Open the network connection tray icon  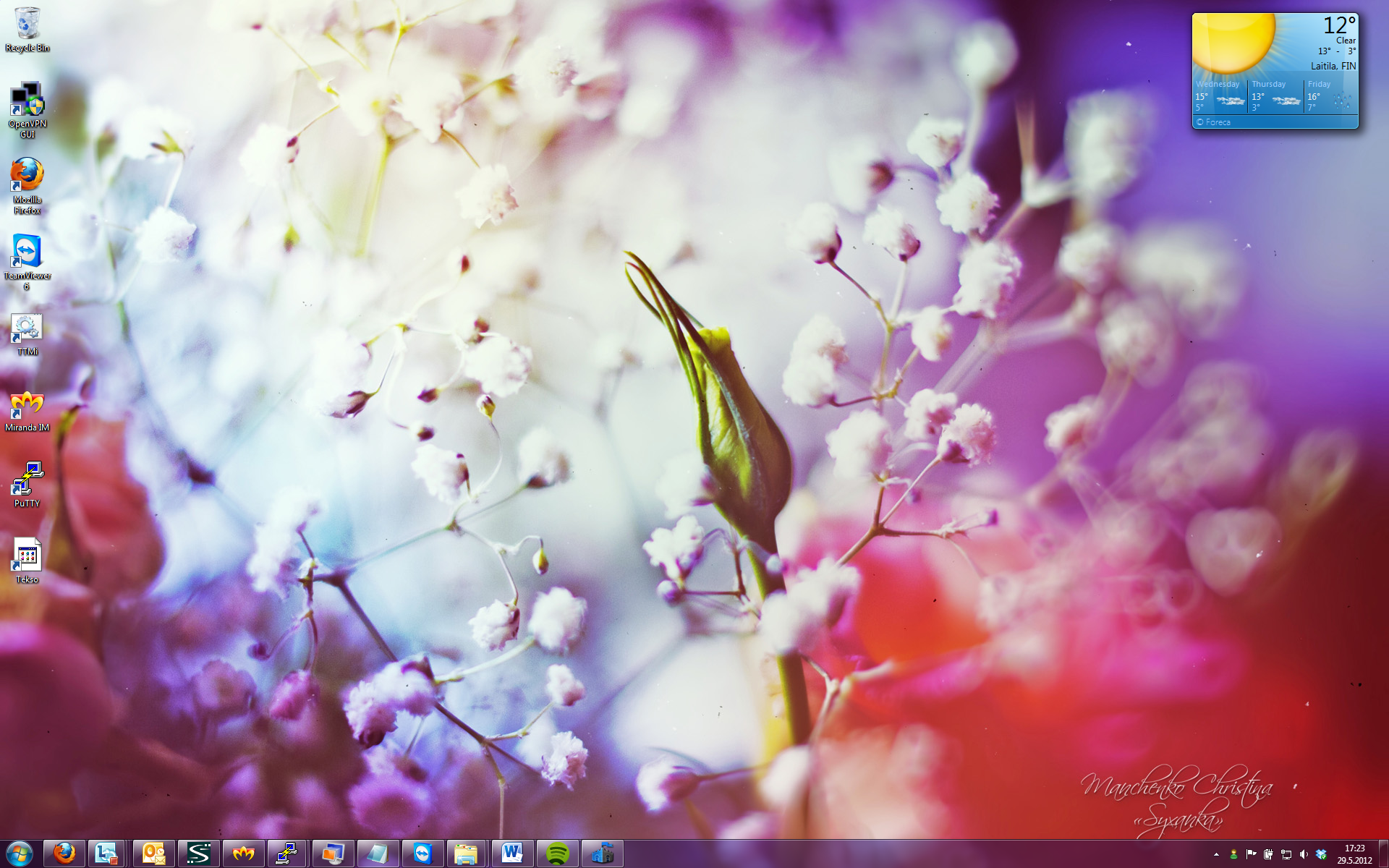(x=1286, y=854)
